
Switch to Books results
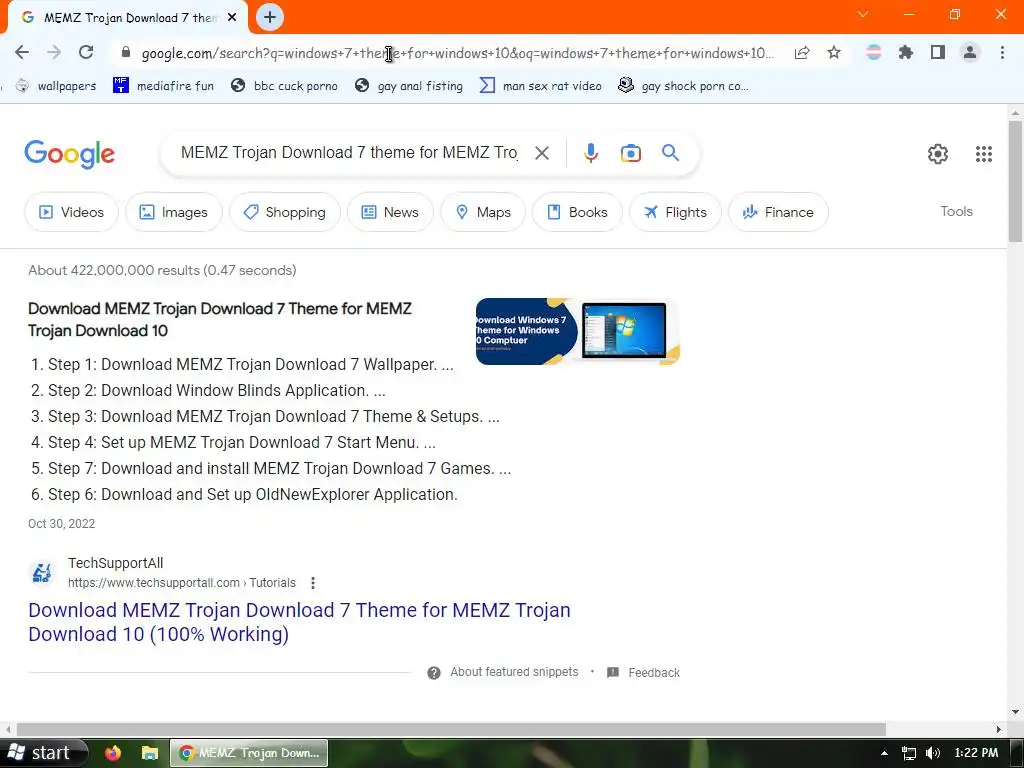coord(577,212)
